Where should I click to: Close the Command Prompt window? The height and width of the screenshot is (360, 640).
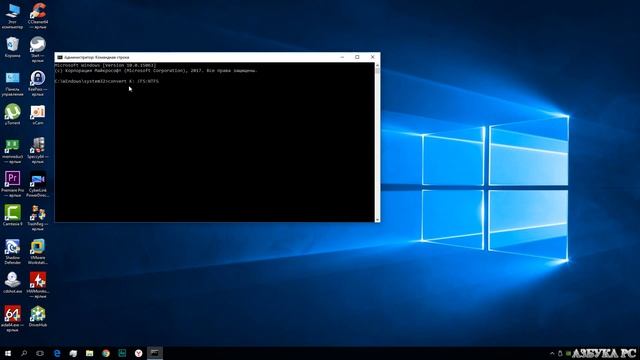click(x=372, y=57)
